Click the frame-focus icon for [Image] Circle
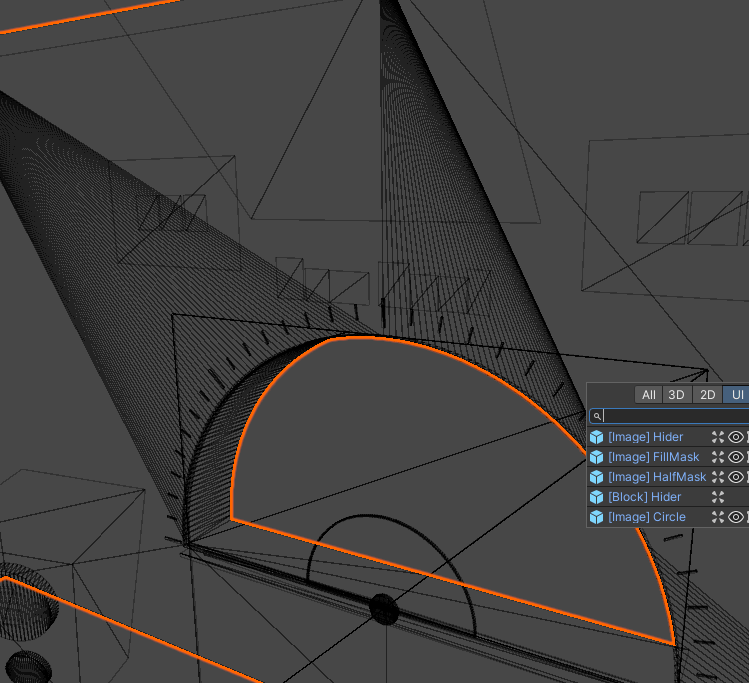The image size is (749, 683). coord(718,517)
